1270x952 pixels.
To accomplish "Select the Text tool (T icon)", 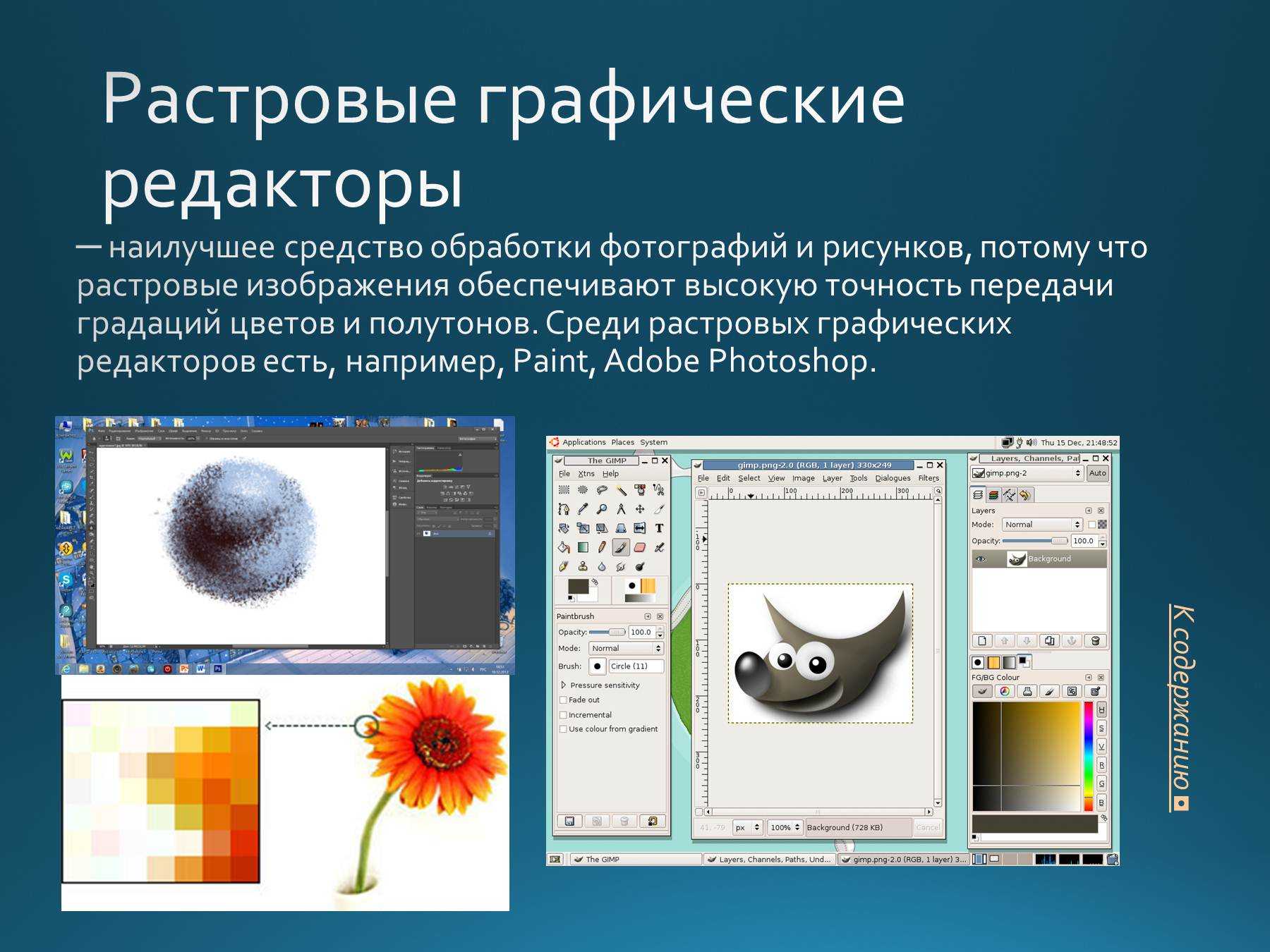I will click(x=659, y=528).
